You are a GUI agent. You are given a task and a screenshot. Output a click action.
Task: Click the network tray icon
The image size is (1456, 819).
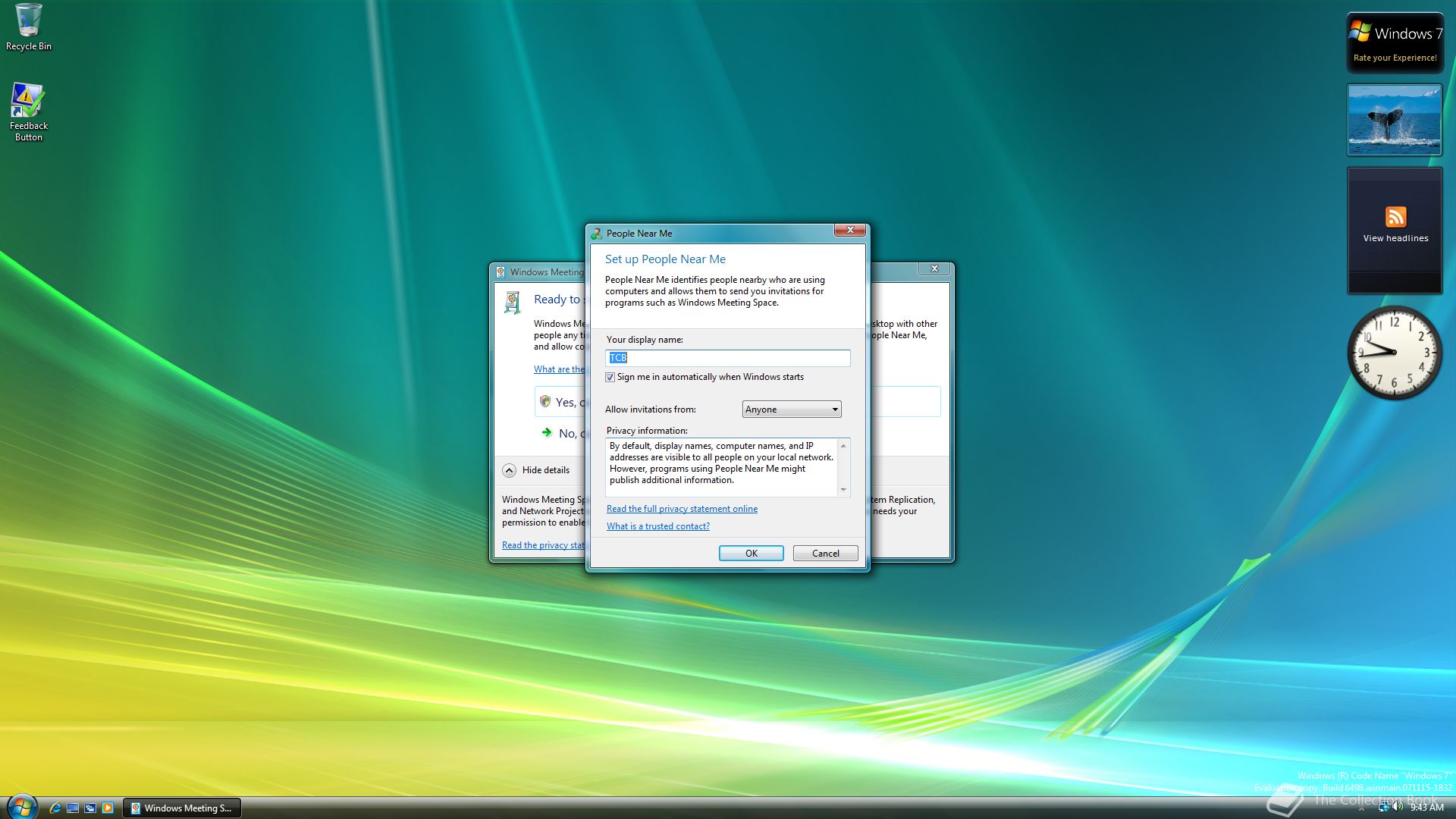(x=1383, y=808)
